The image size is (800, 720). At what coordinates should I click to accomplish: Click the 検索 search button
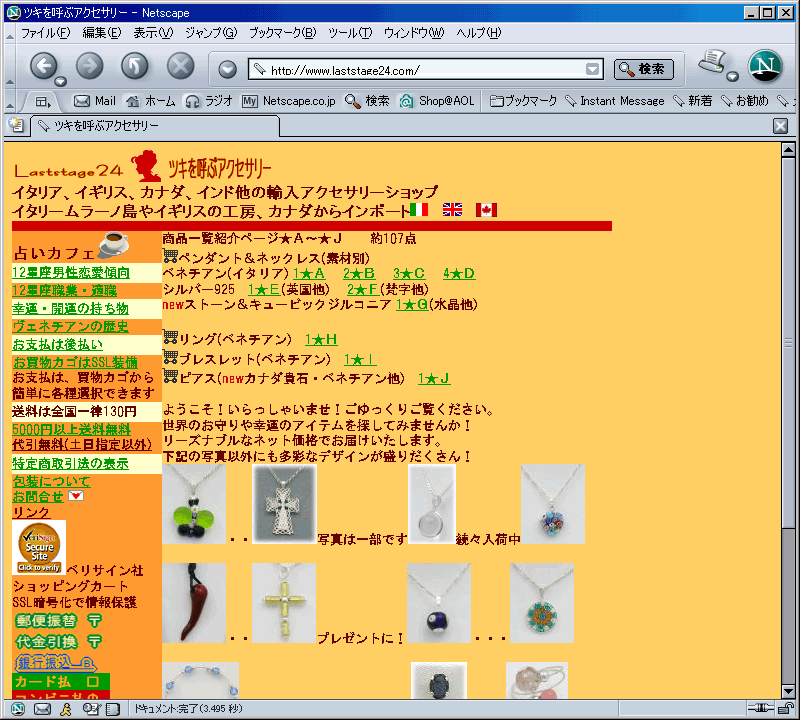[643, 69]
